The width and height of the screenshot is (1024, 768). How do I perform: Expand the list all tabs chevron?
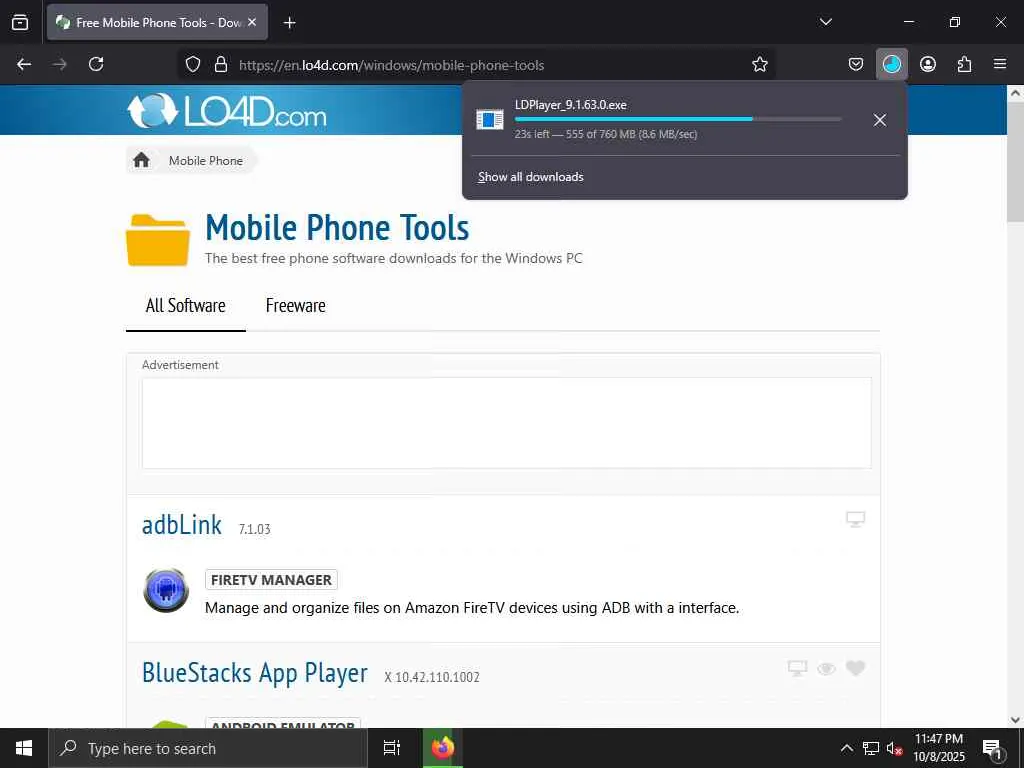pos(825,22)
